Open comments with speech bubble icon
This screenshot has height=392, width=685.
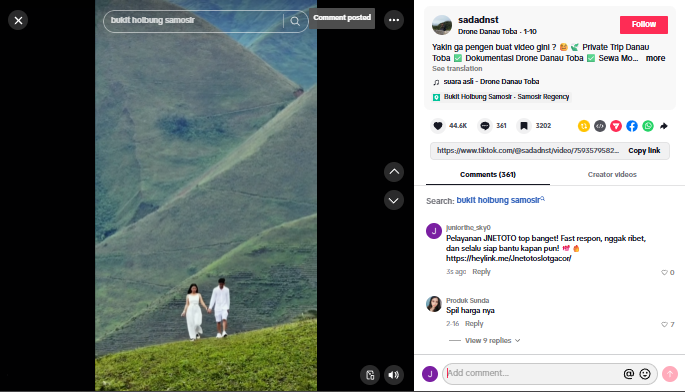(485, 126)
